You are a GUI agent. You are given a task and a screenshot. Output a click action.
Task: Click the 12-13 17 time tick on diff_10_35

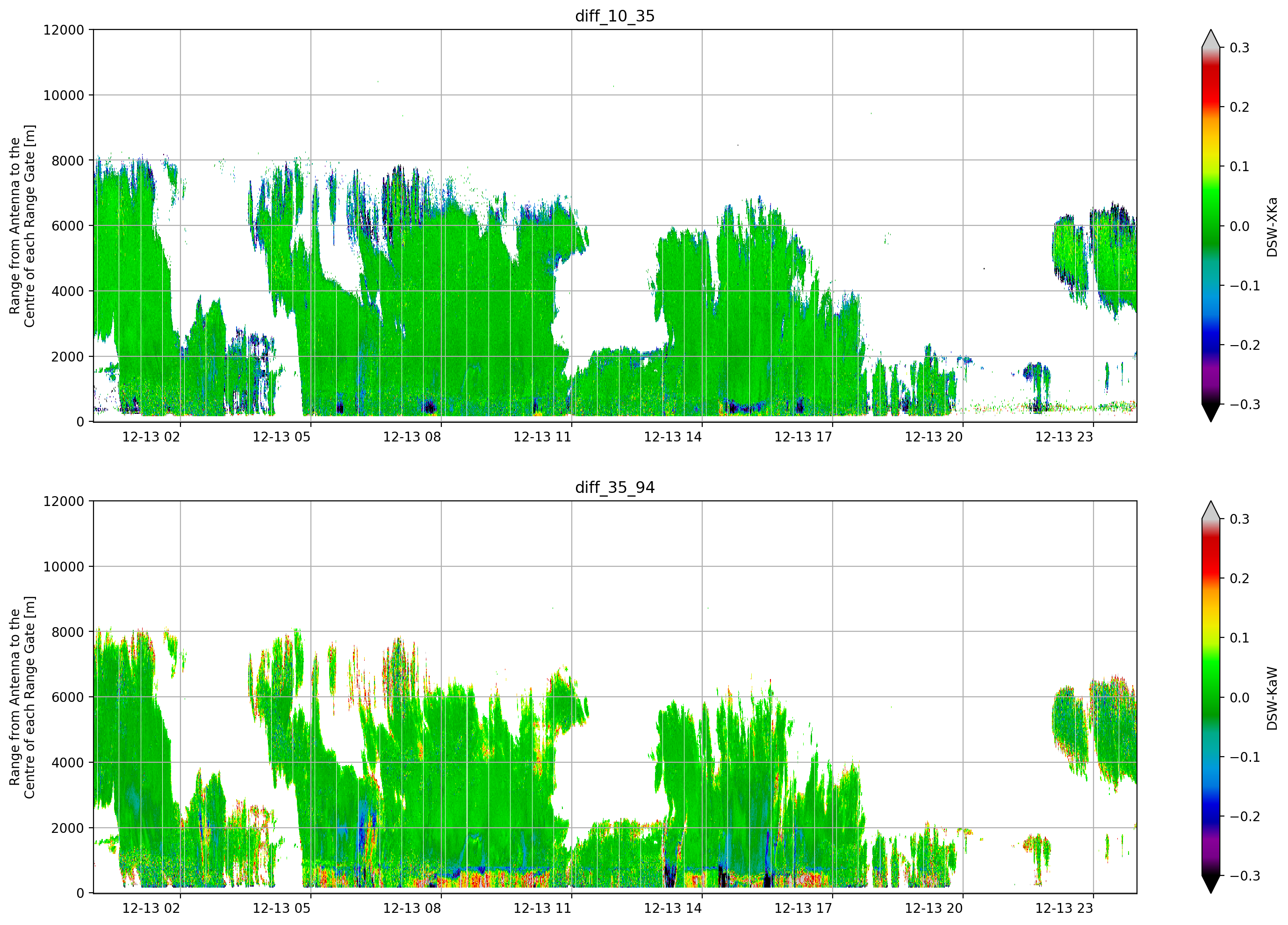click(x=804, y=437)
